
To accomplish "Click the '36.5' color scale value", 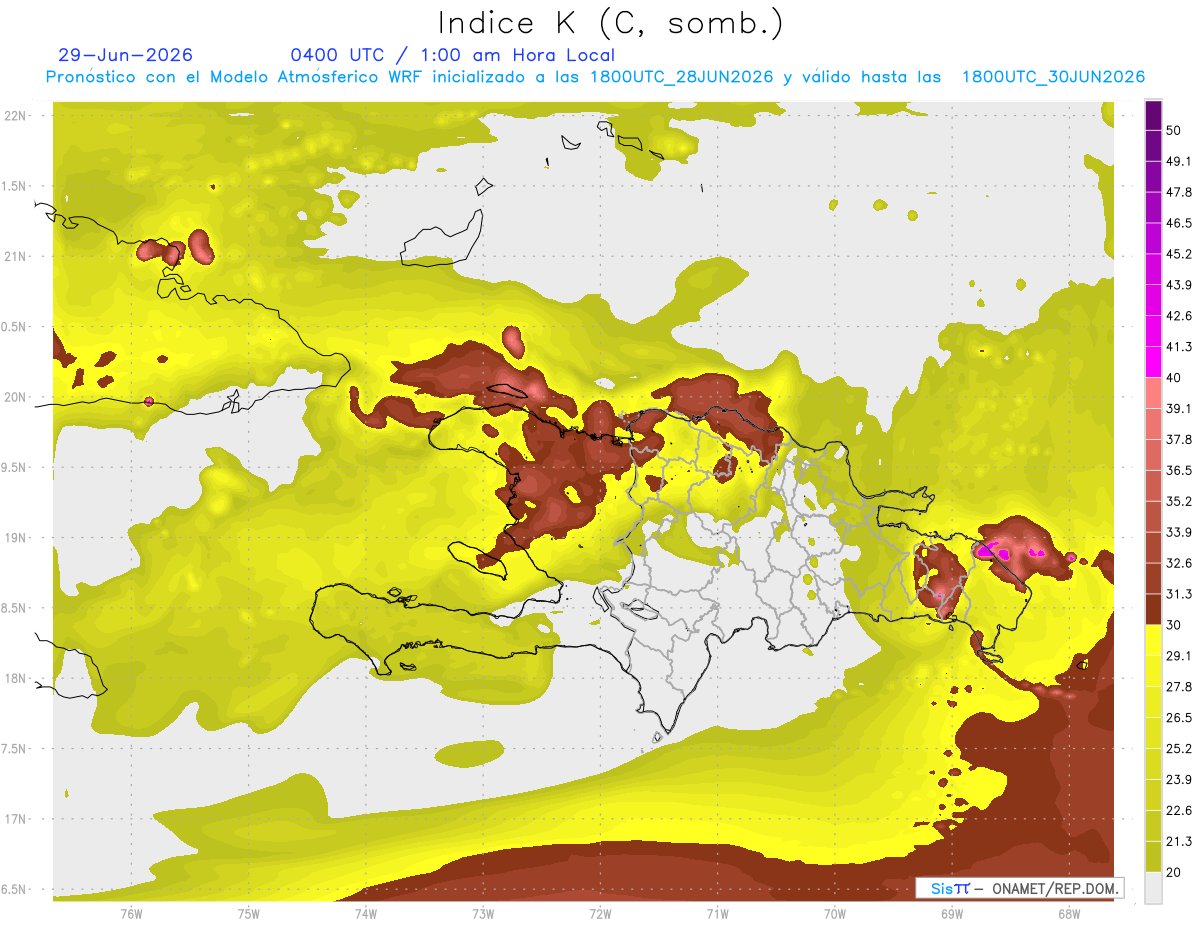I will coord(1179,470).
